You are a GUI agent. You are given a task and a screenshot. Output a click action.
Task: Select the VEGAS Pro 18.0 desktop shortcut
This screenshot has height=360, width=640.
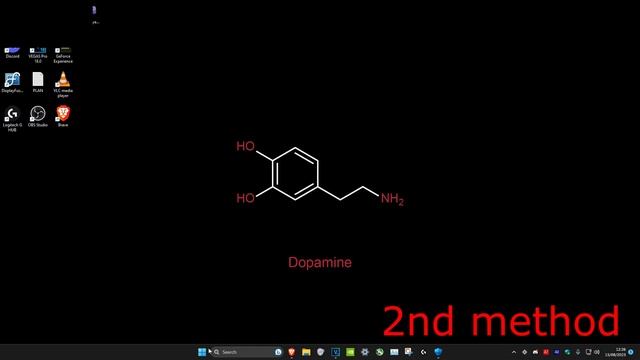click(x=38, y=55)
